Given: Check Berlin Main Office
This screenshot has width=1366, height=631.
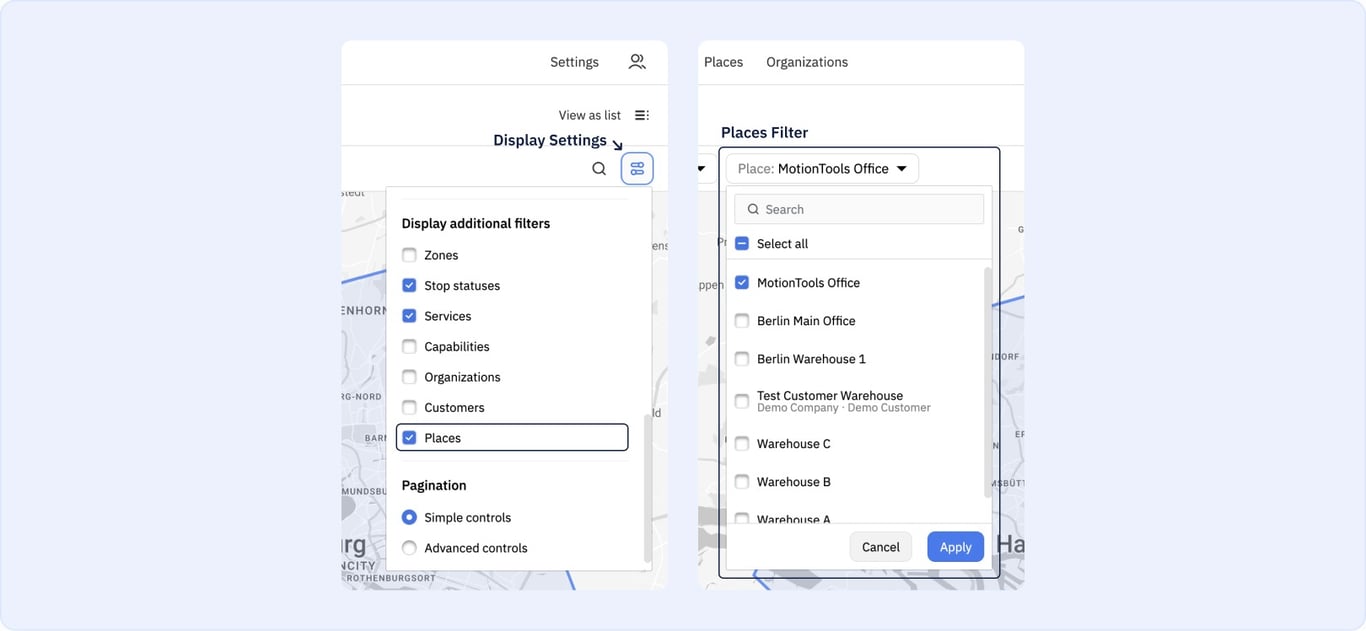Looking at the screenshot, I should tap(742, 321).
